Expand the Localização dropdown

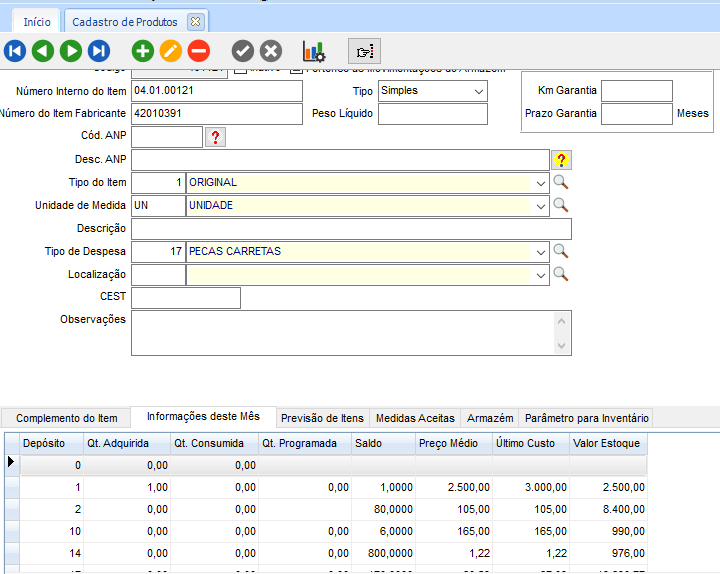click(x=541, y=274)
